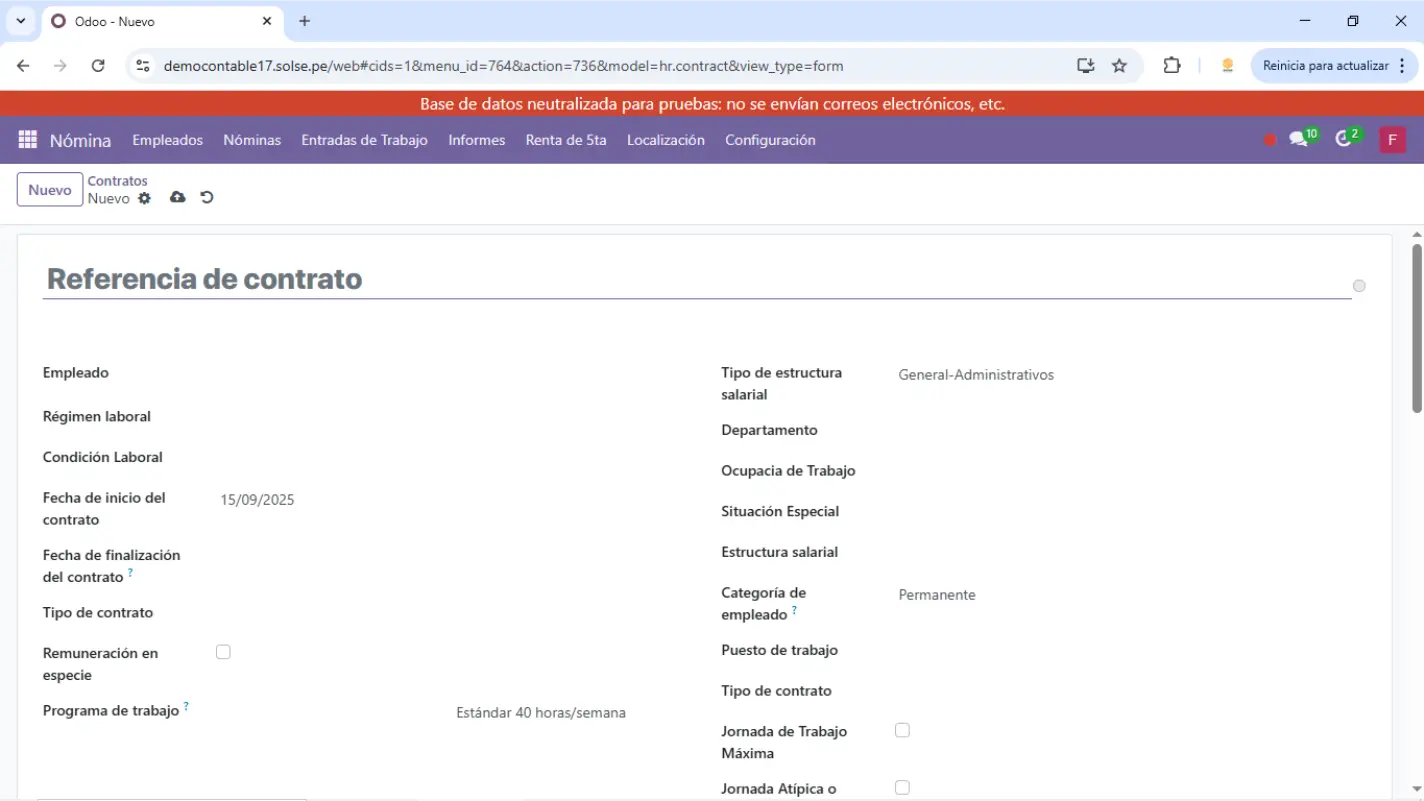Enable the Remuneración en especie checkbox
This screenshot has height=801, width=1424.
pyautogui.click(x=223, y=652)
